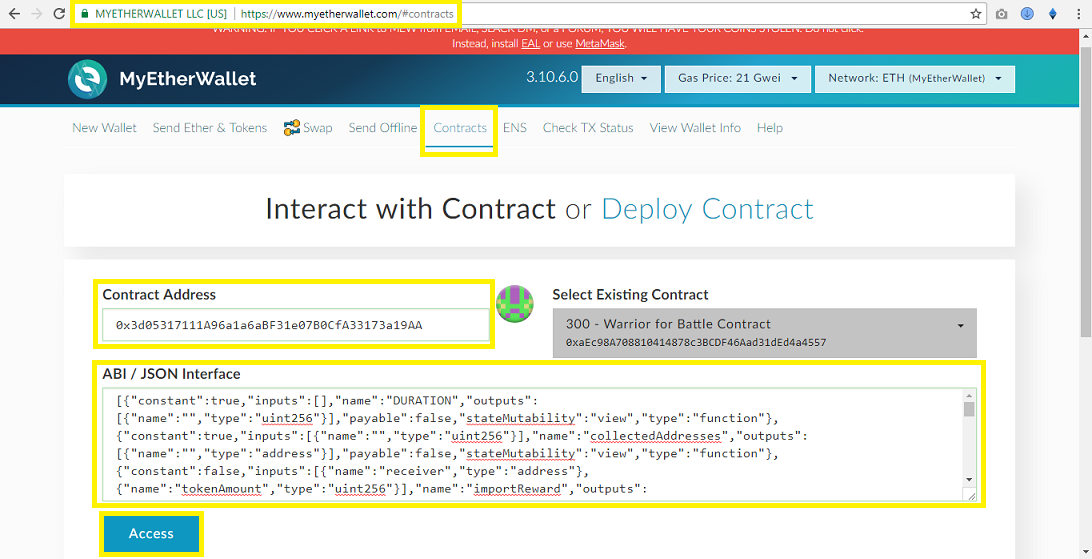Image resolution: width=1092 pixels, height=559 pixels.
Task: Click the browser page scroll-up arrow
Action: tap(1086, 35)
